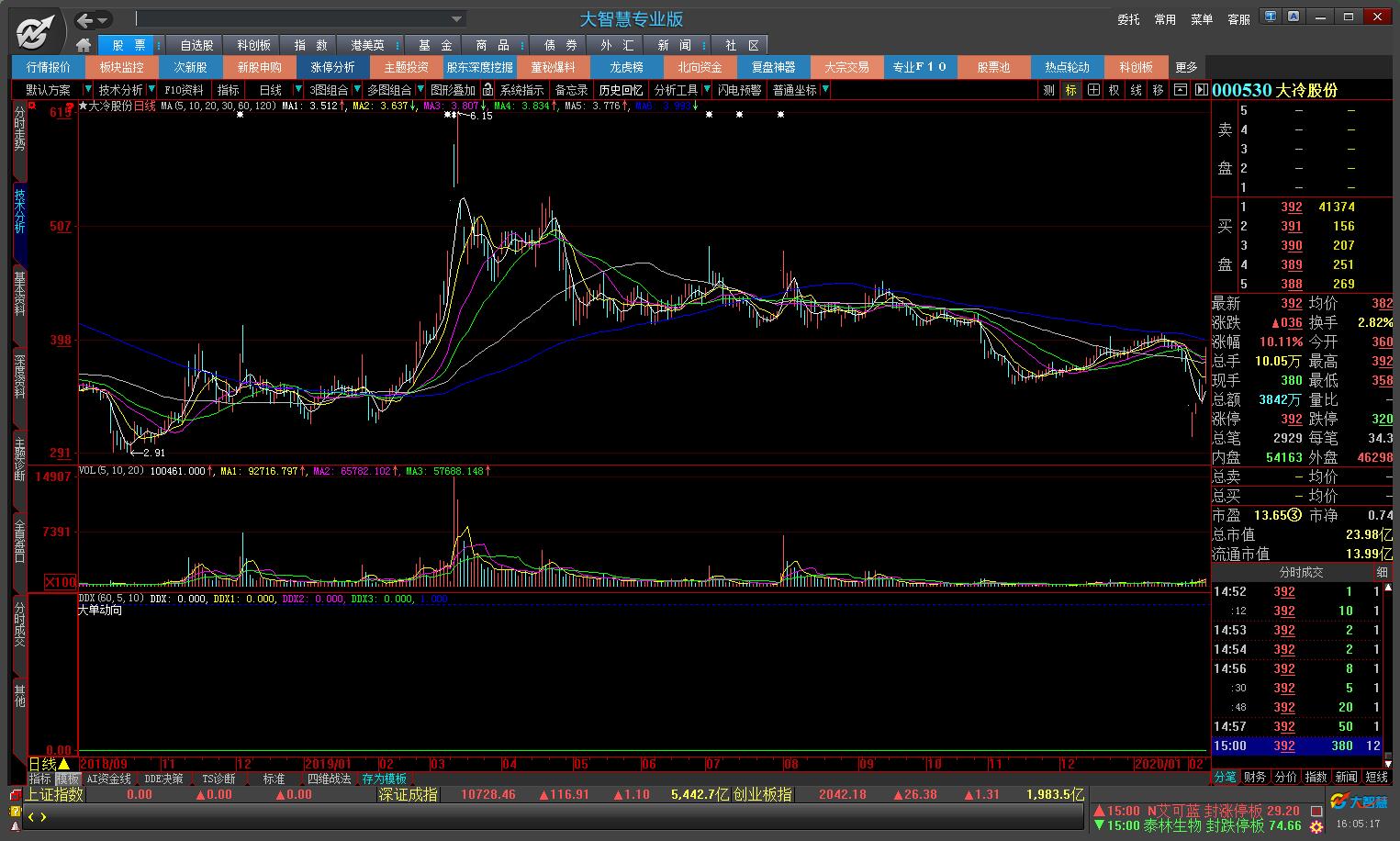Viewport: 1400px width, 841px height.
Task: Switch to 新闻 tab in right panel
Action: 1347,777
